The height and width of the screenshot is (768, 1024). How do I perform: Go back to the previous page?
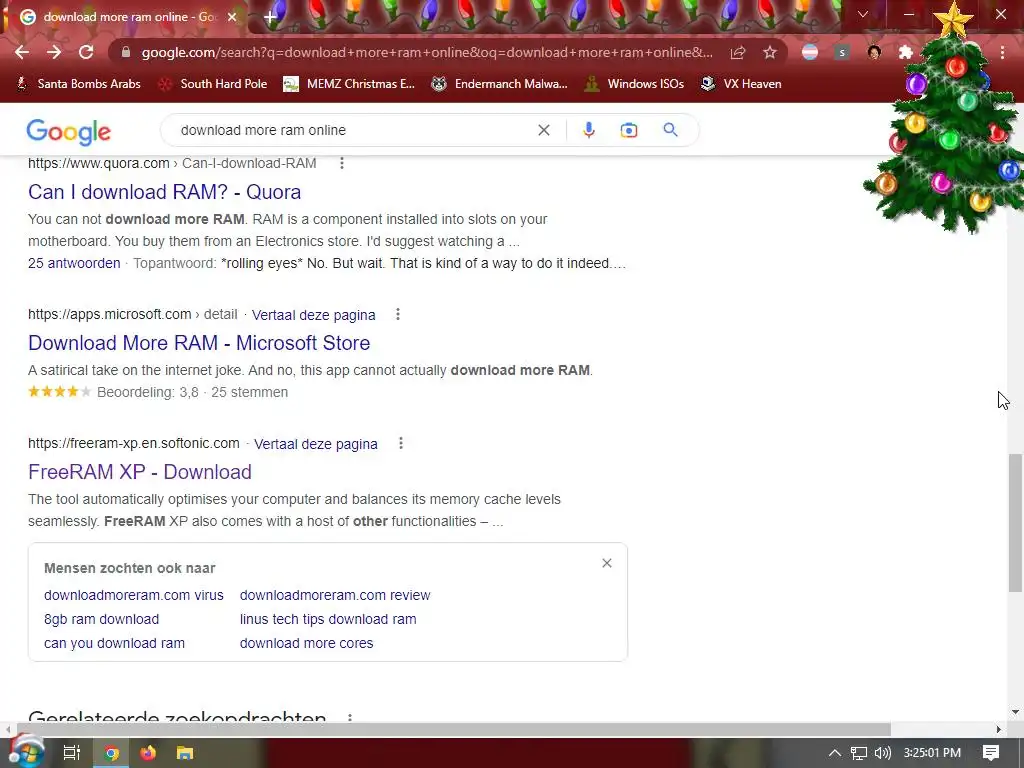(x=22, y=52)
